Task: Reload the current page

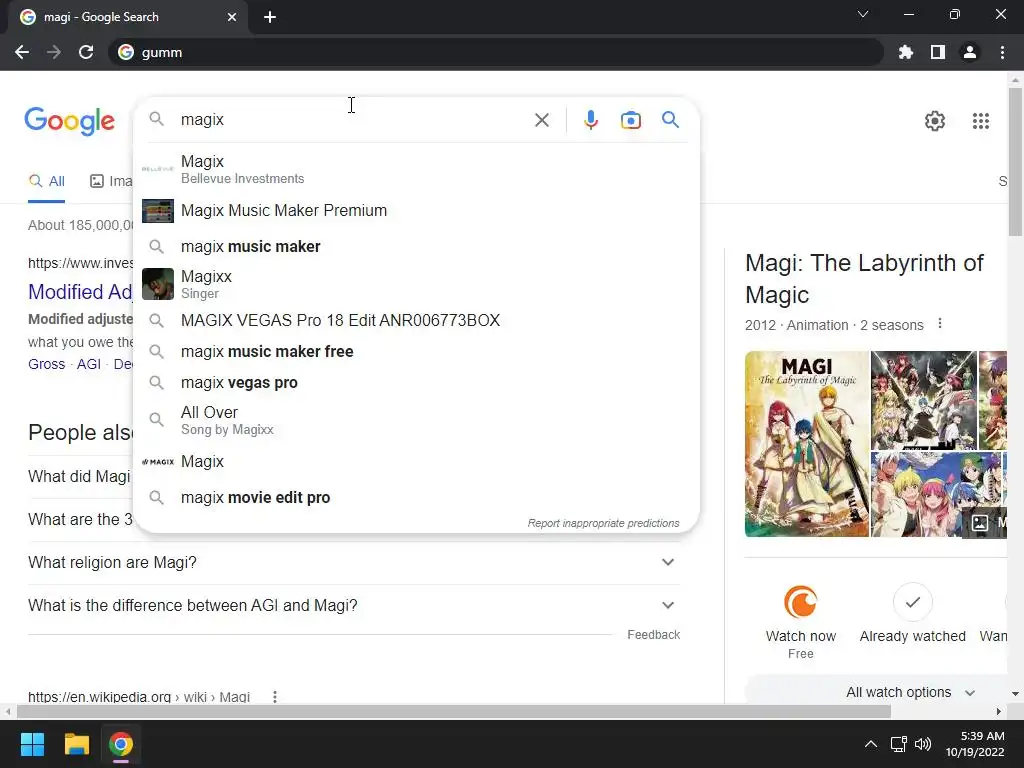Action: 86,52
